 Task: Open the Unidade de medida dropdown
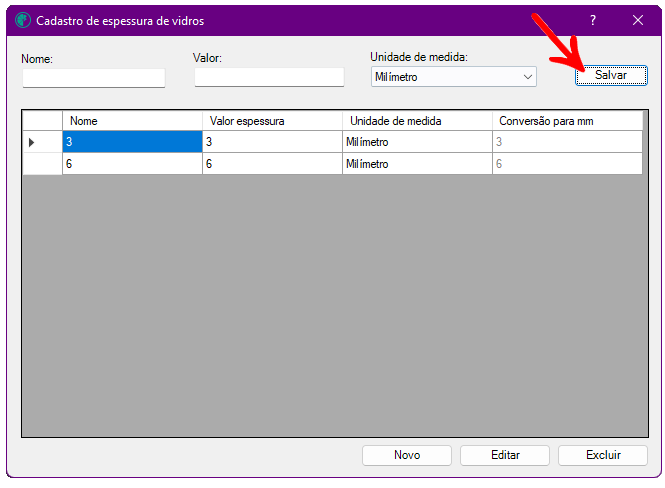tap(454, 77)
